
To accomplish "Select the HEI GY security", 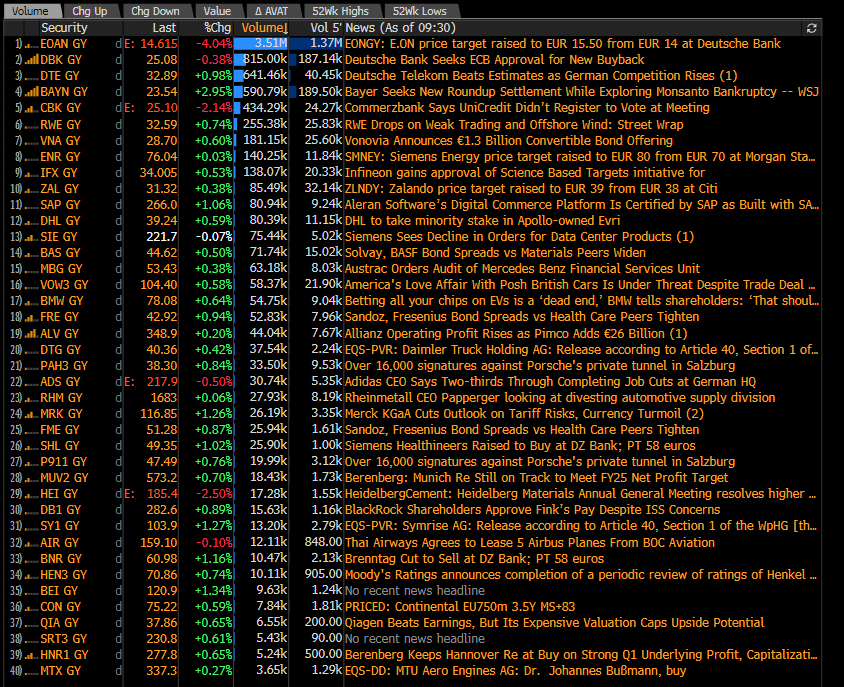I will [x=59, y=494].
